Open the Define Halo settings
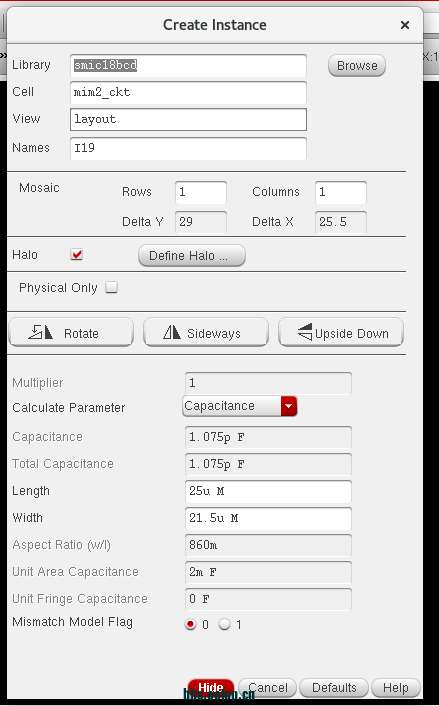The width and height of the screenshot is (439, 706). tap(192, 256)
